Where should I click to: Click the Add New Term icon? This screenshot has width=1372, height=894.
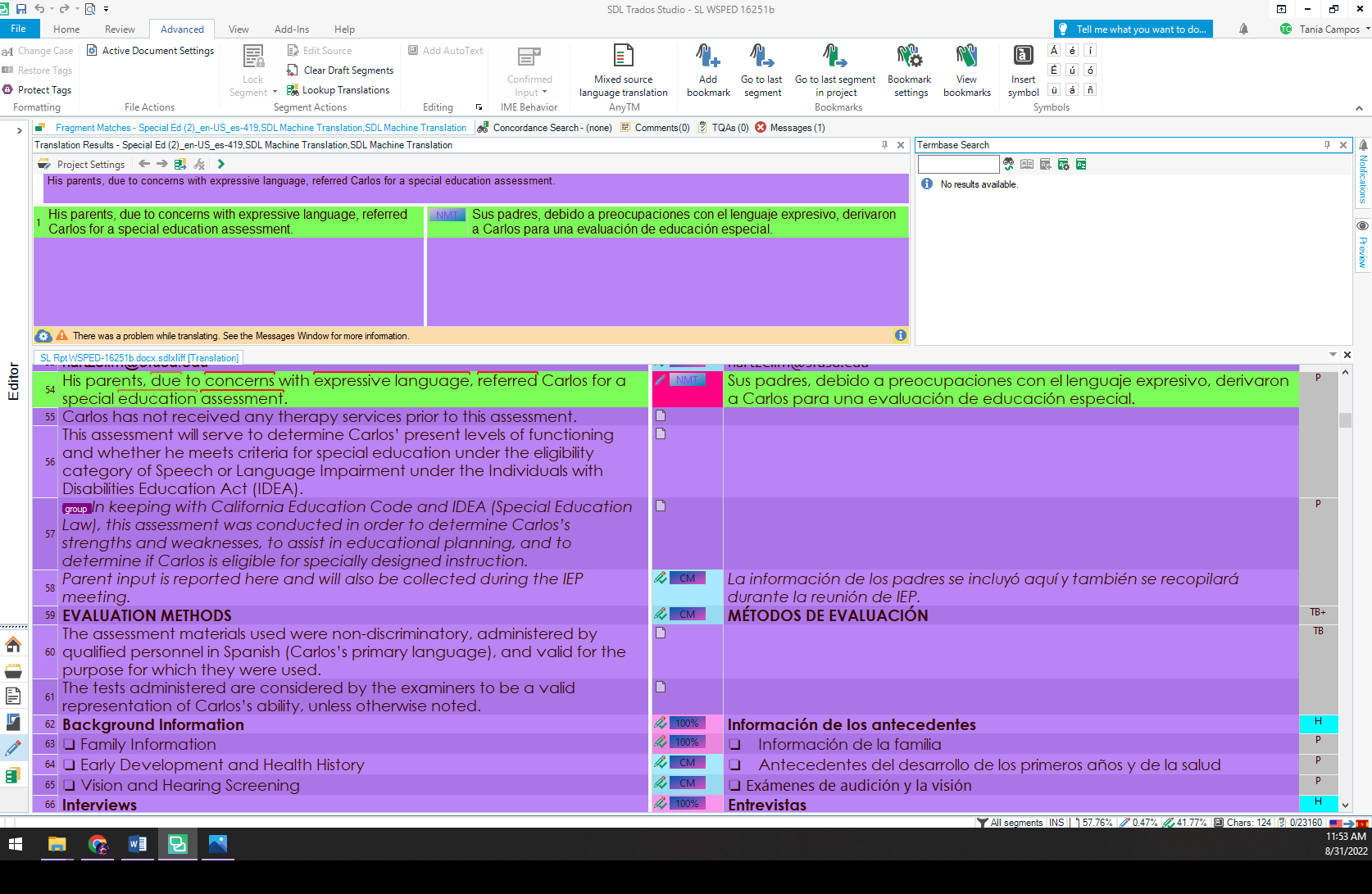[x=1045, y=164]
